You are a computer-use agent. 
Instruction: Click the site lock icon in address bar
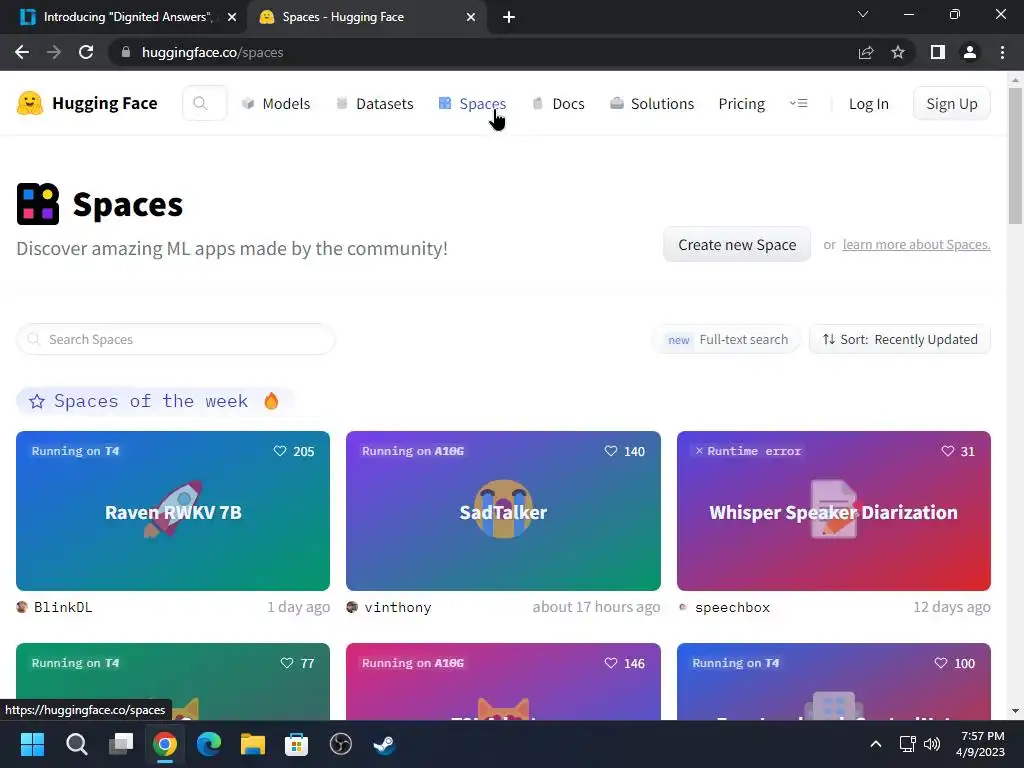point(126,52)
